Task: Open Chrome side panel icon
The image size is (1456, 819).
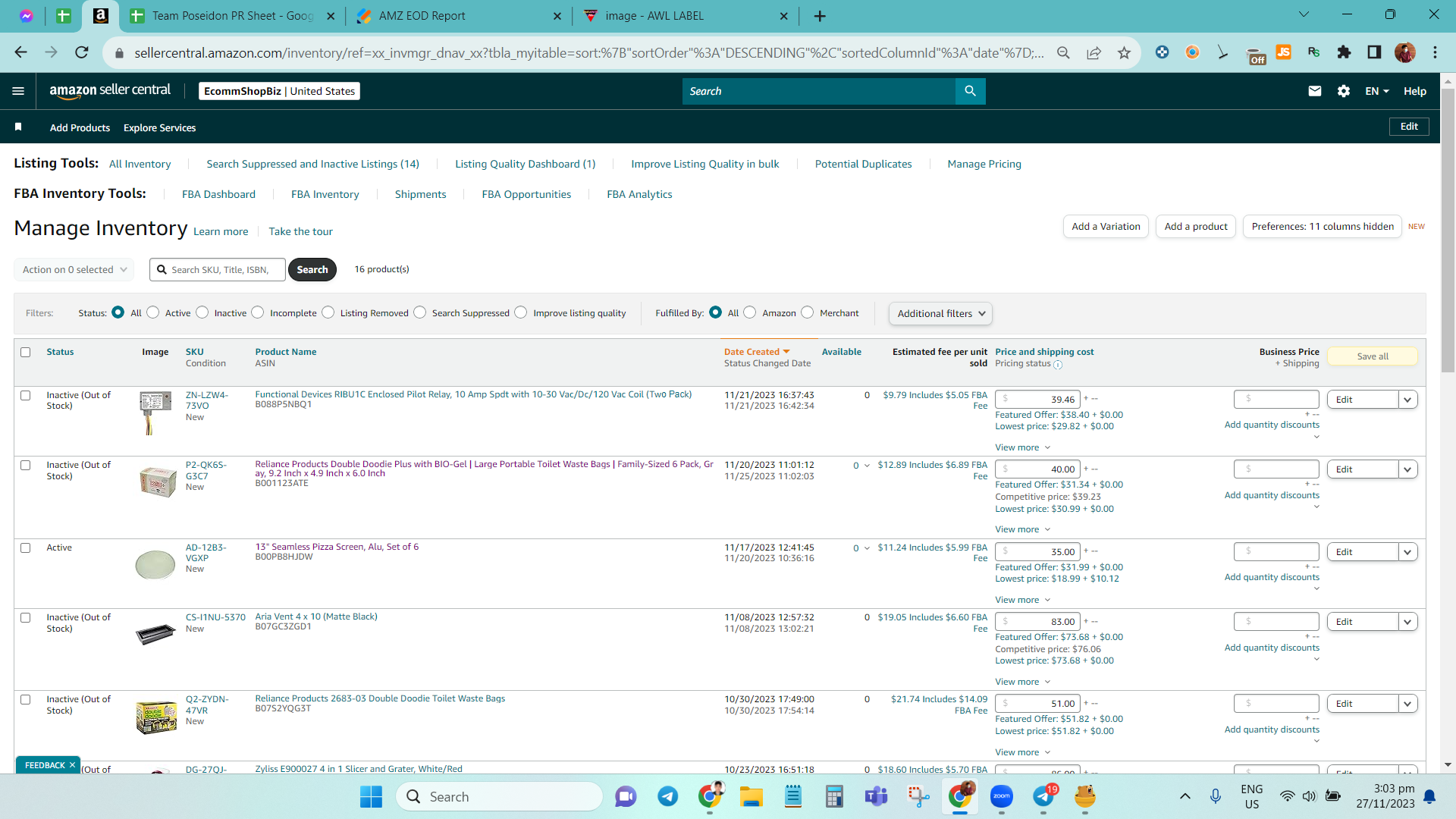Action: pyautogui.click(x=1374, y=52)
